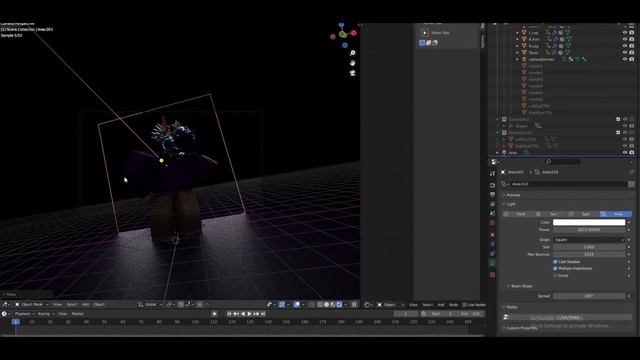Open the viewport View menu

58,304
